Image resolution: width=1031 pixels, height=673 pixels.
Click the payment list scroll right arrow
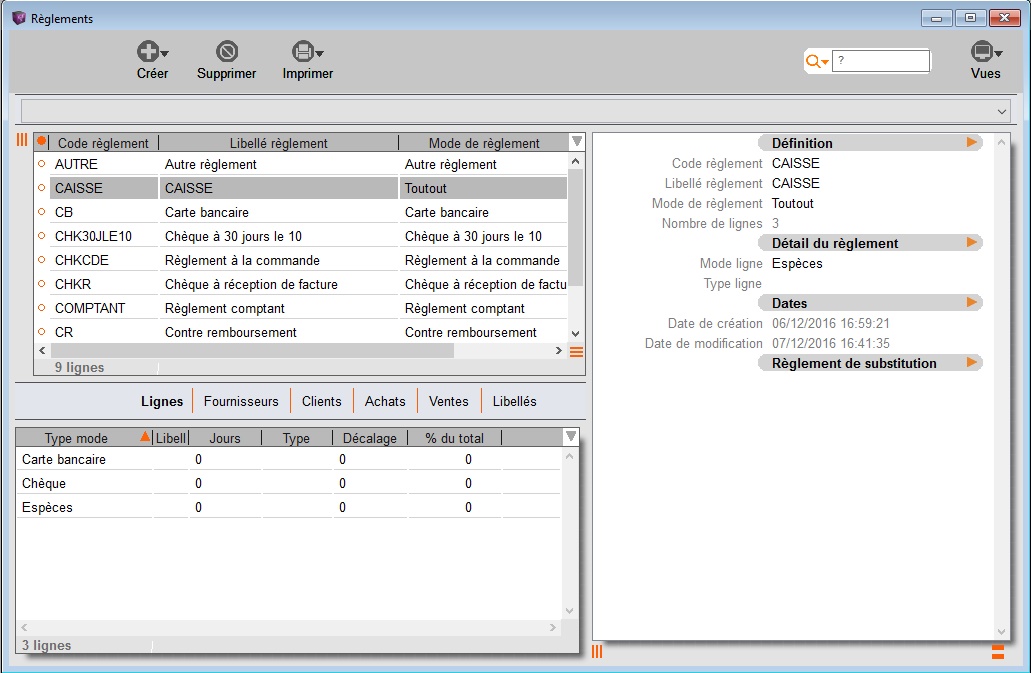click(559, 351)
